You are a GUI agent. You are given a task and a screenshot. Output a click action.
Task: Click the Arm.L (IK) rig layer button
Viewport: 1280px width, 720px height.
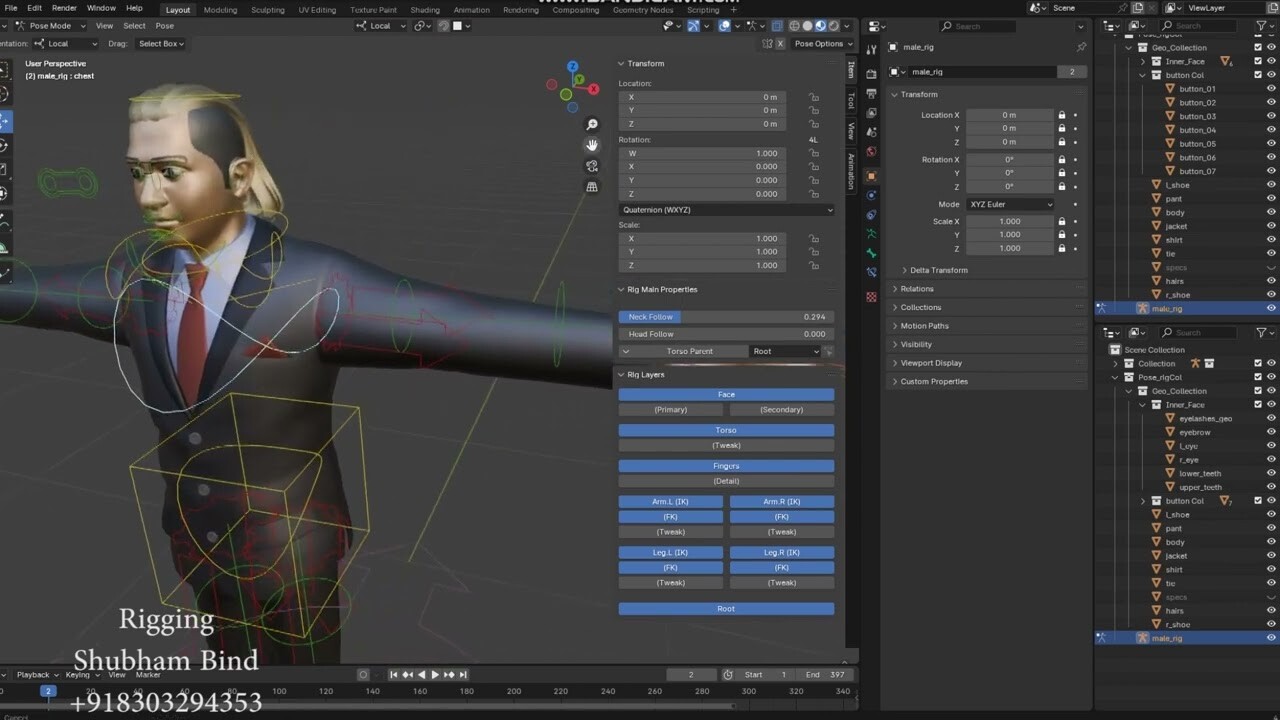(x=670, y=501)
